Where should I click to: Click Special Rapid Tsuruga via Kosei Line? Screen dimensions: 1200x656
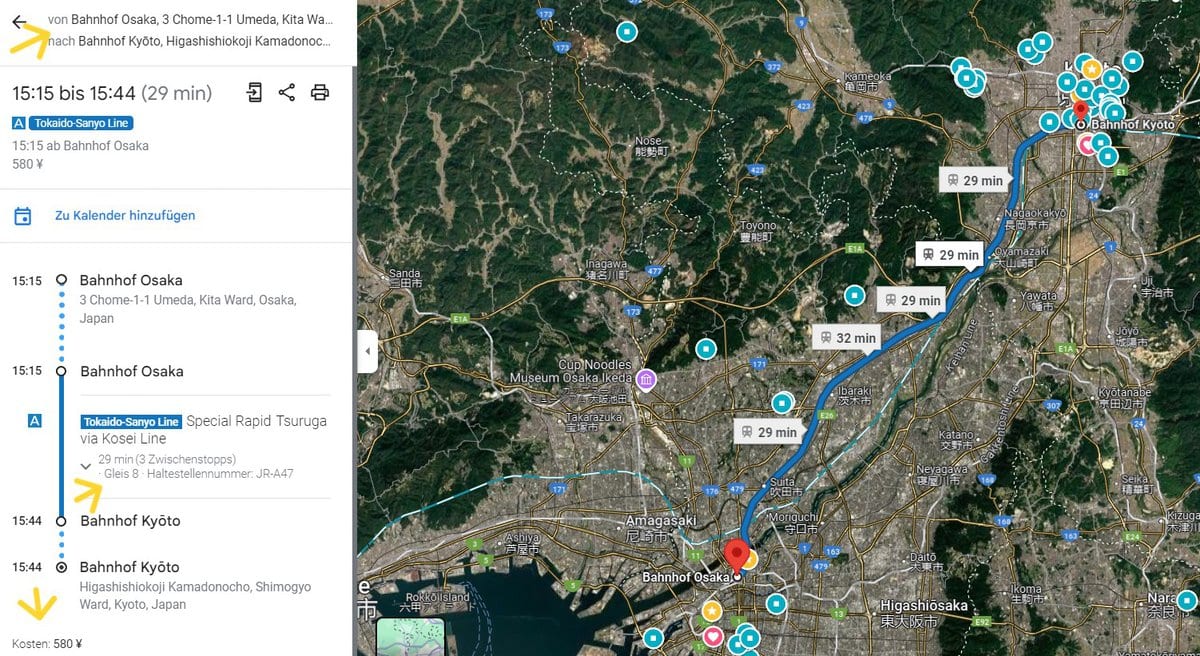[204, 430]
